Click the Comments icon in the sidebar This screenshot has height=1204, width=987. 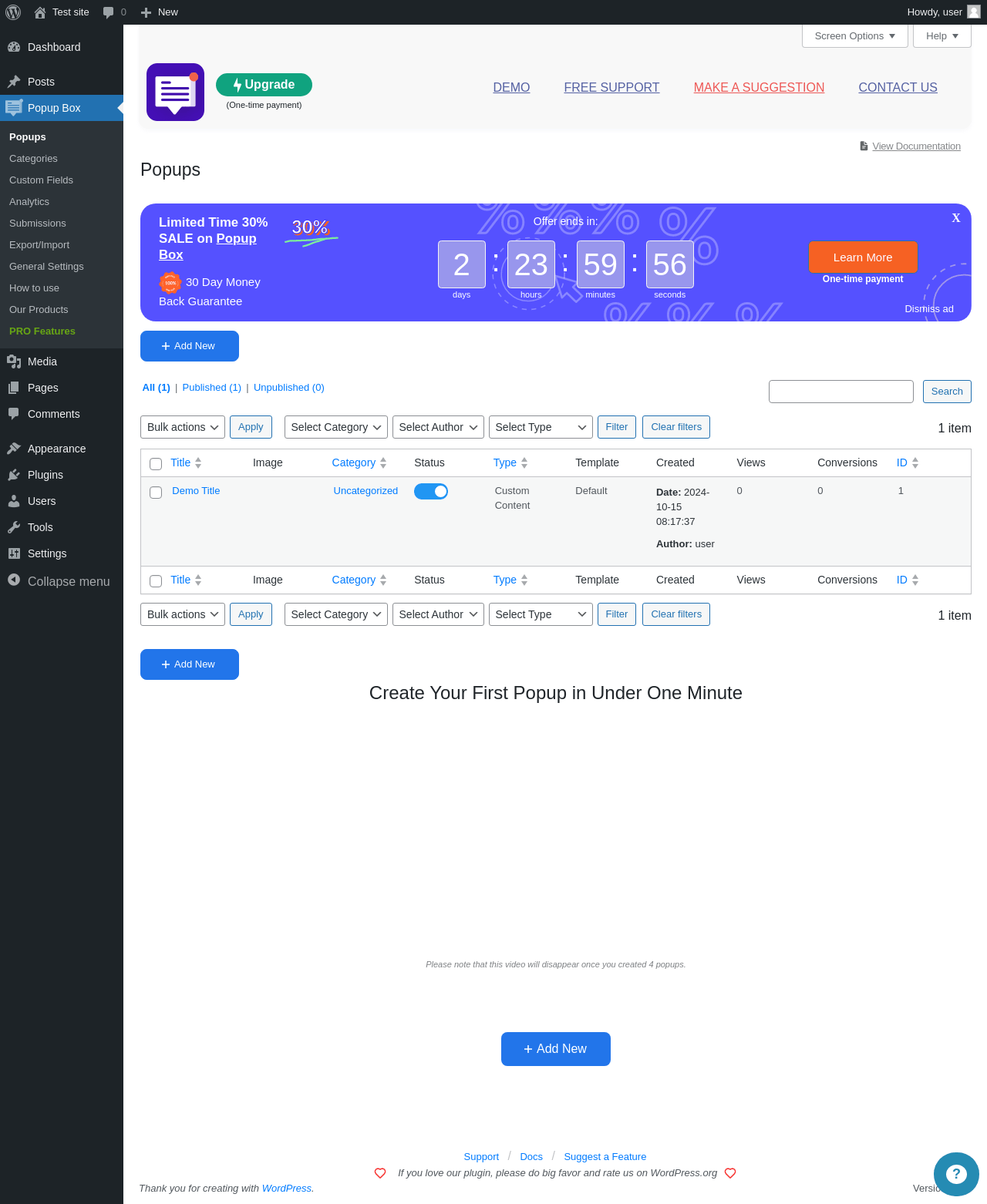click(x=14, y=414)
